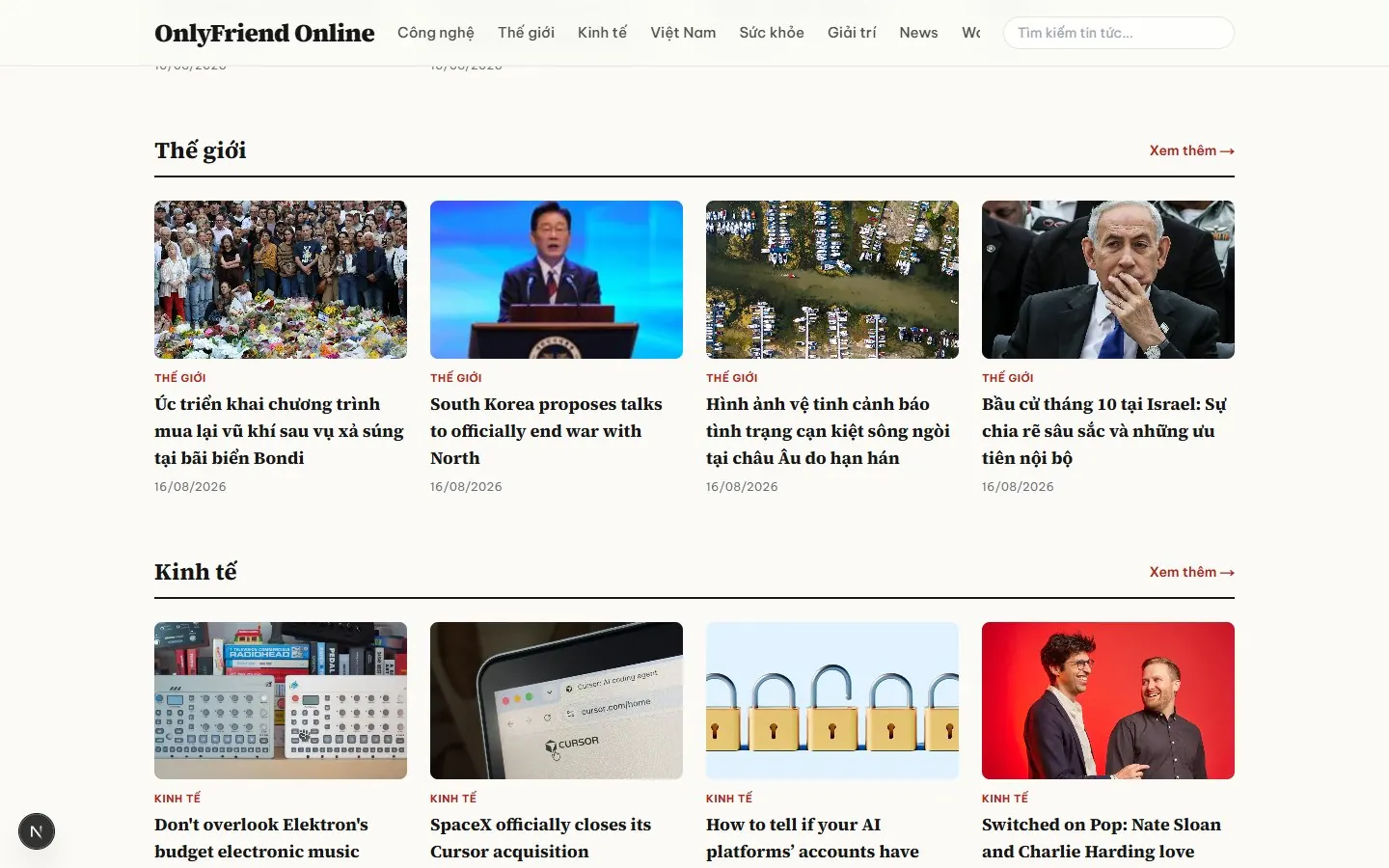Go to the OnlyFriend Online homepage logo

264,33
